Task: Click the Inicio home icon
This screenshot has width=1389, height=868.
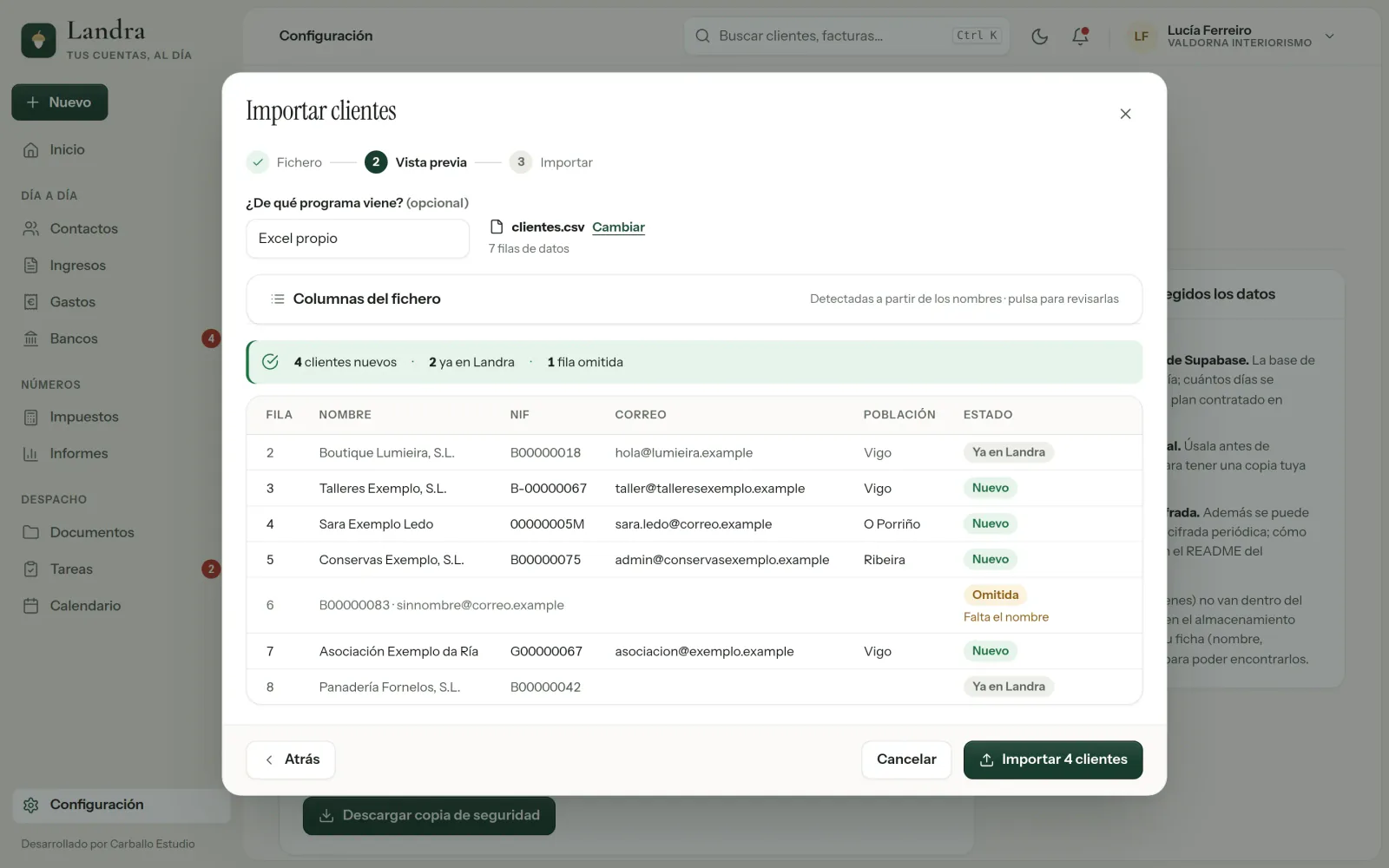Action: point(31,150)
